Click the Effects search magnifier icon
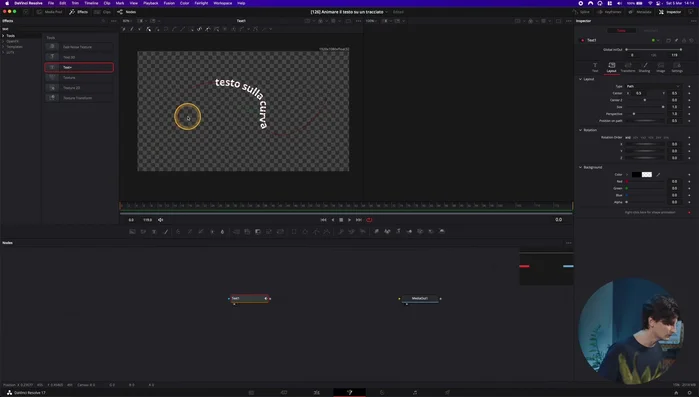This screenshot has width=699, height=397. [x=103, y=21]
